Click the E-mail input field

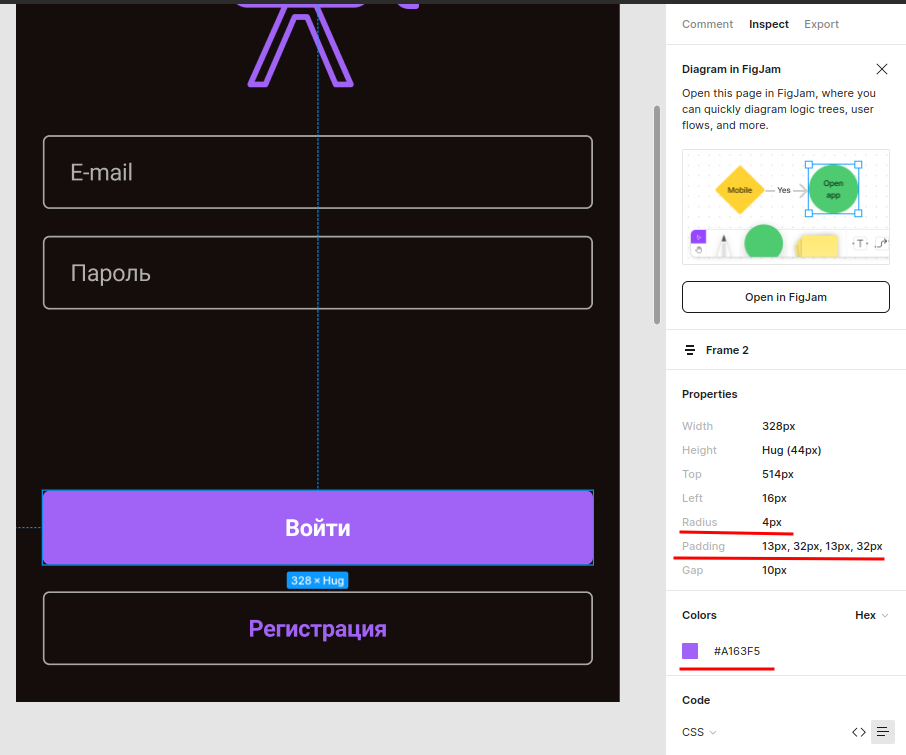(x=318, y=172)
